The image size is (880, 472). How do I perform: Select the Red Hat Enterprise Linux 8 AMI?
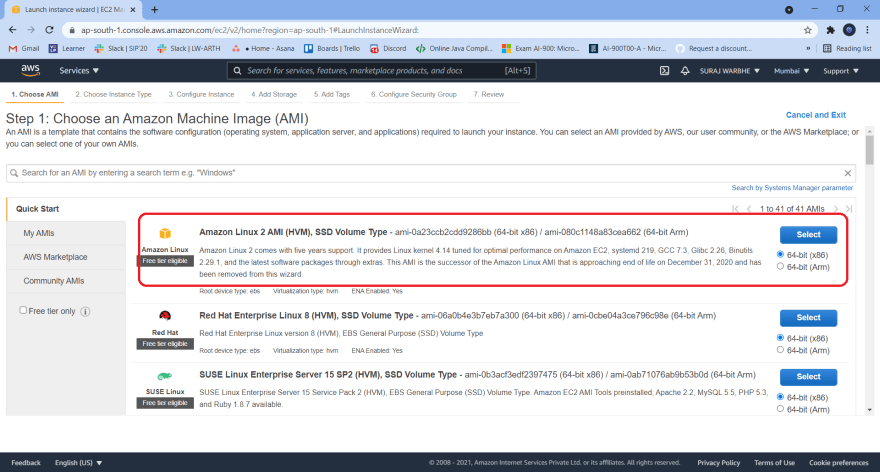pos(808,318)
